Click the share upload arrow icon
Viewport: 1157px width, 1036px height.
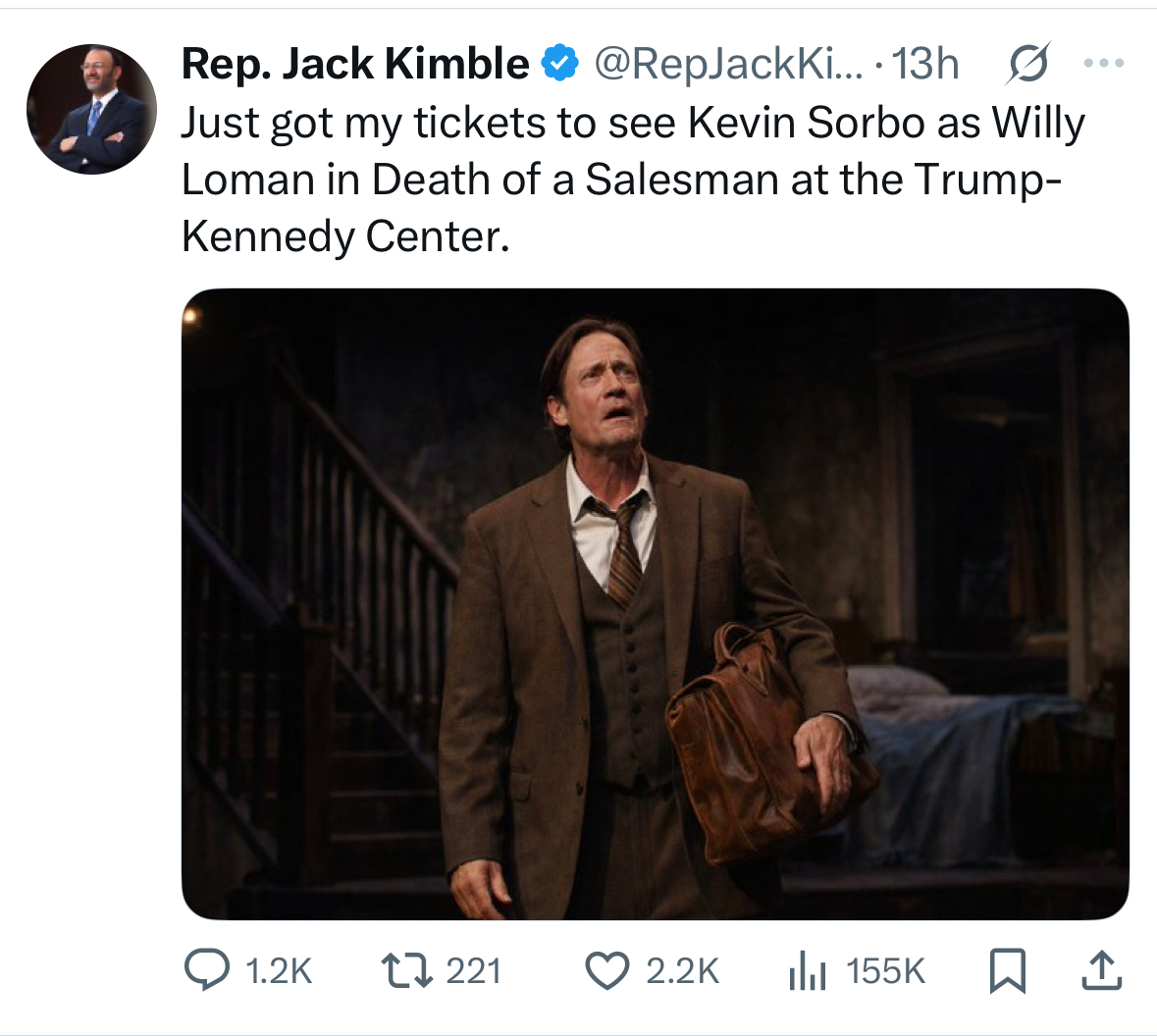point(1101,970)
